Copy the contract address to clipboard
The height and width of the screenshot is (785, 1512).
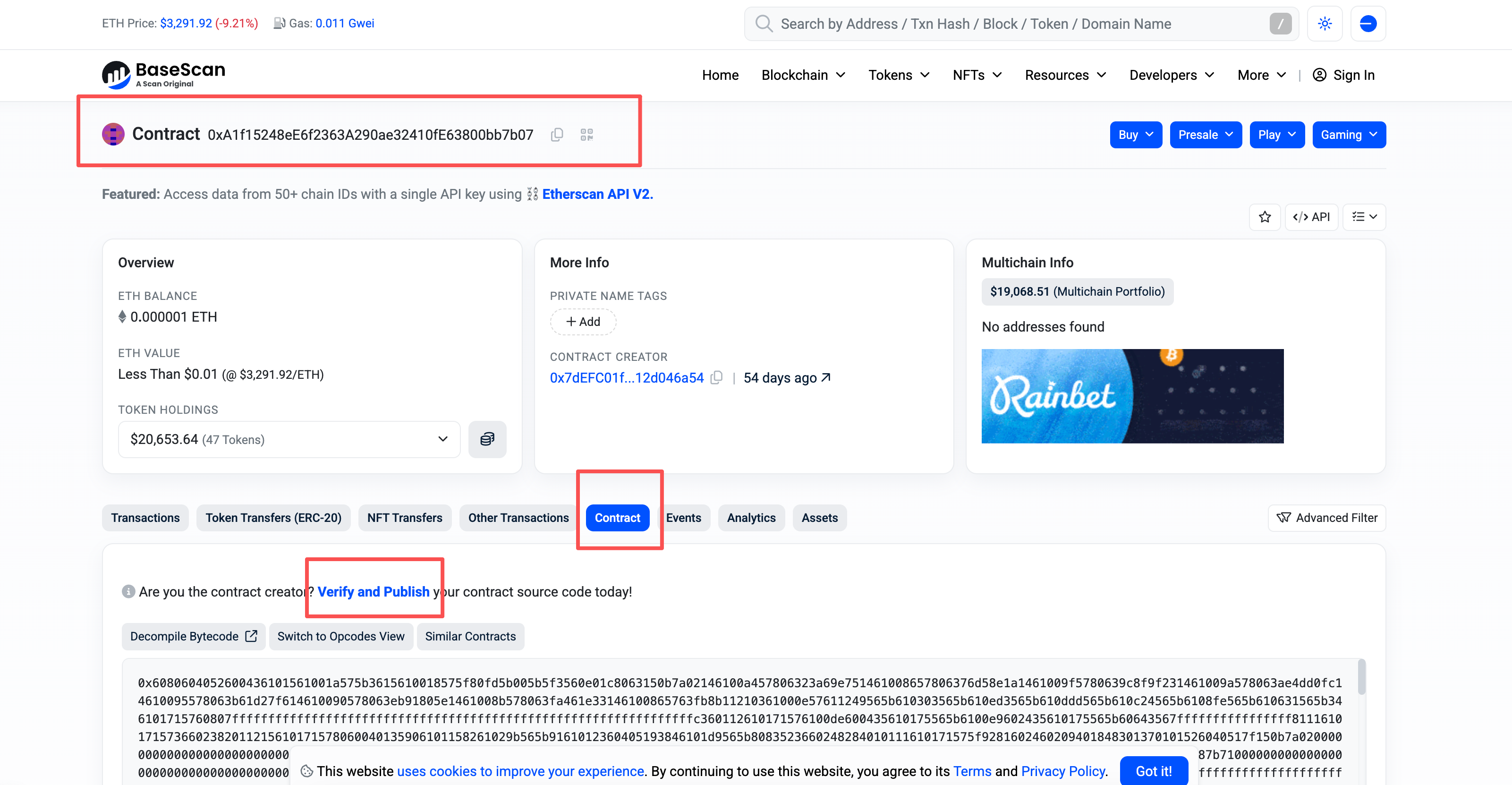pos(557,135)
